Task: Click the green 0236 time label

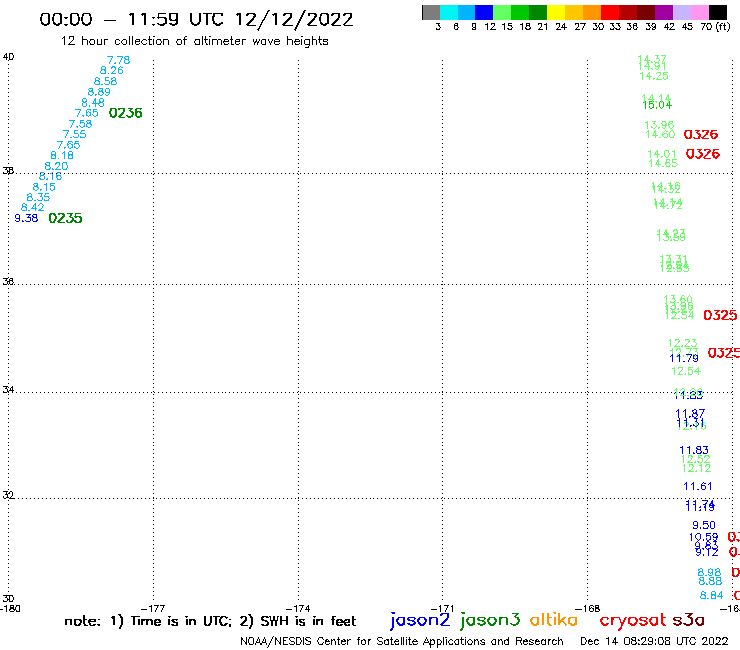Action: click(x=126, y=113)
